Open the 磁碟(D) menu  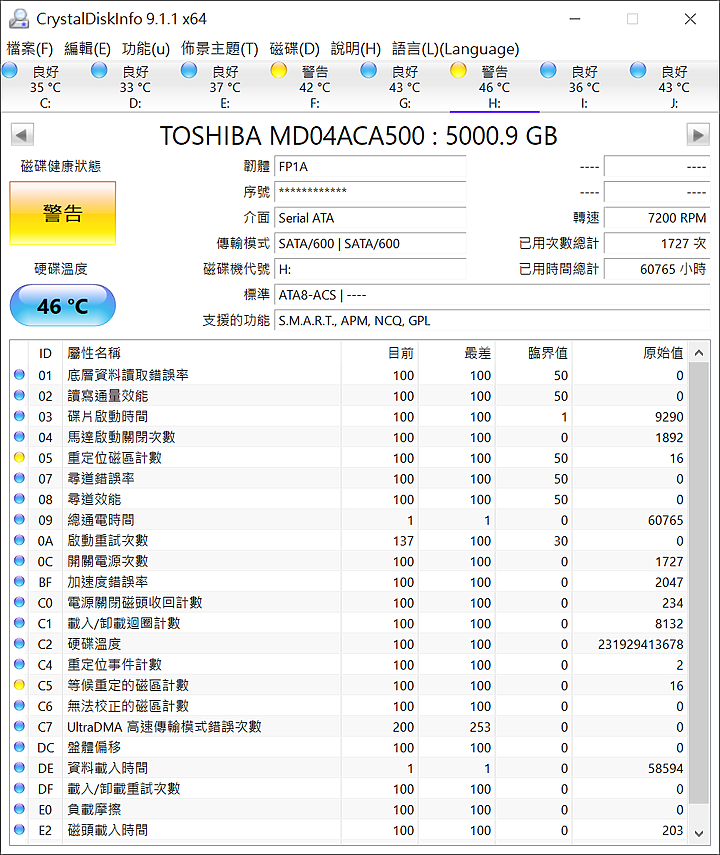point(295,49)
